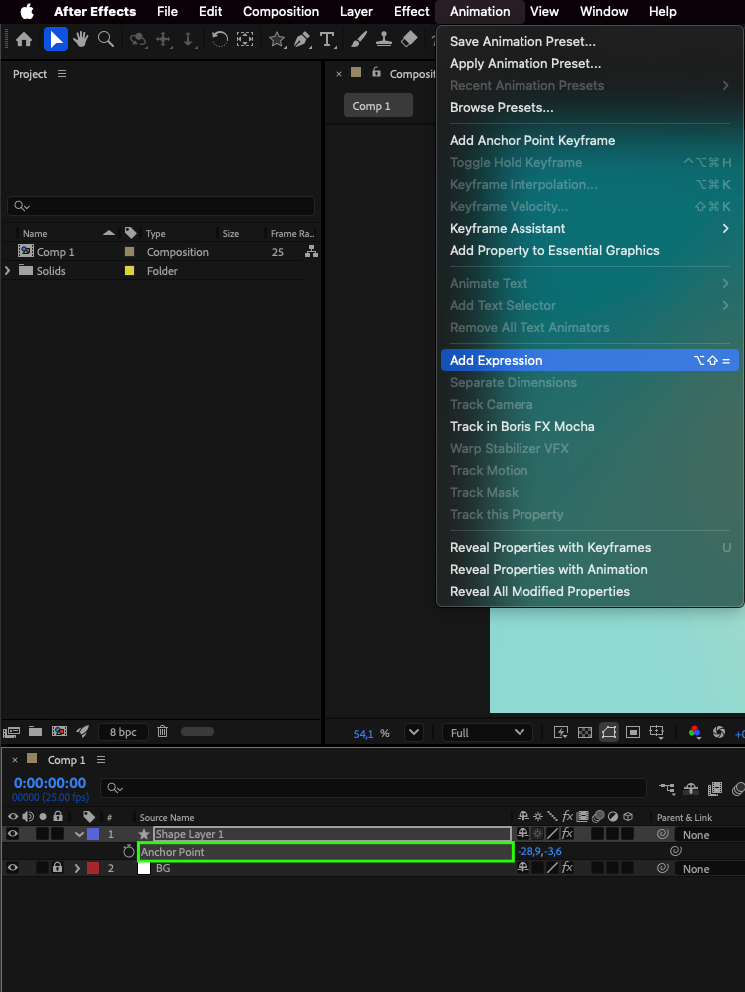Toggle shy layers hide switch in timeline
The width and height of the screenshot is (745, 992).
[691, 788]
